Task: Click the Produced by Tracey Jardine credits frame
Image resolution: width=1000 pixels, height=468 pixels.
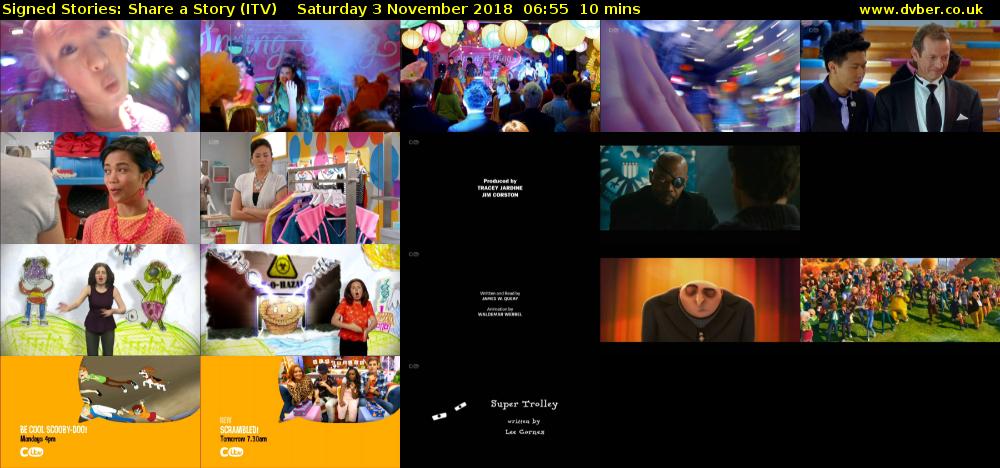Action: [500, 188]
